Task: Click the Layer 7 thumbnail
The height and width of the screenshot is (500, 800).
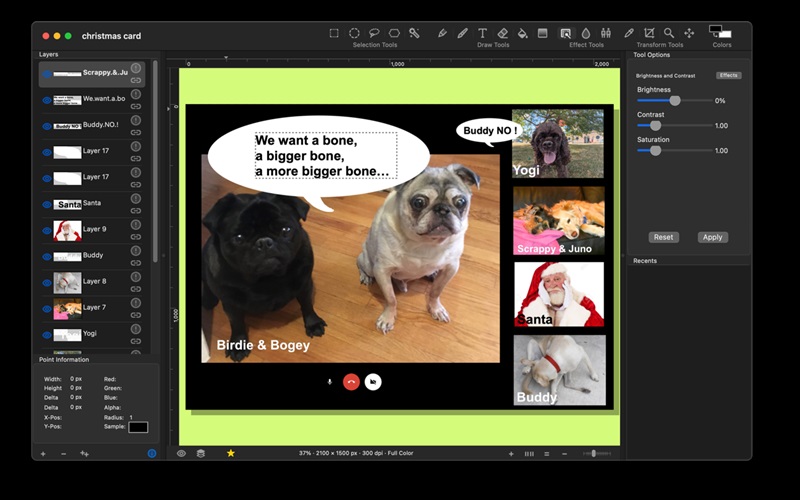Action: (x=67, y=309)
